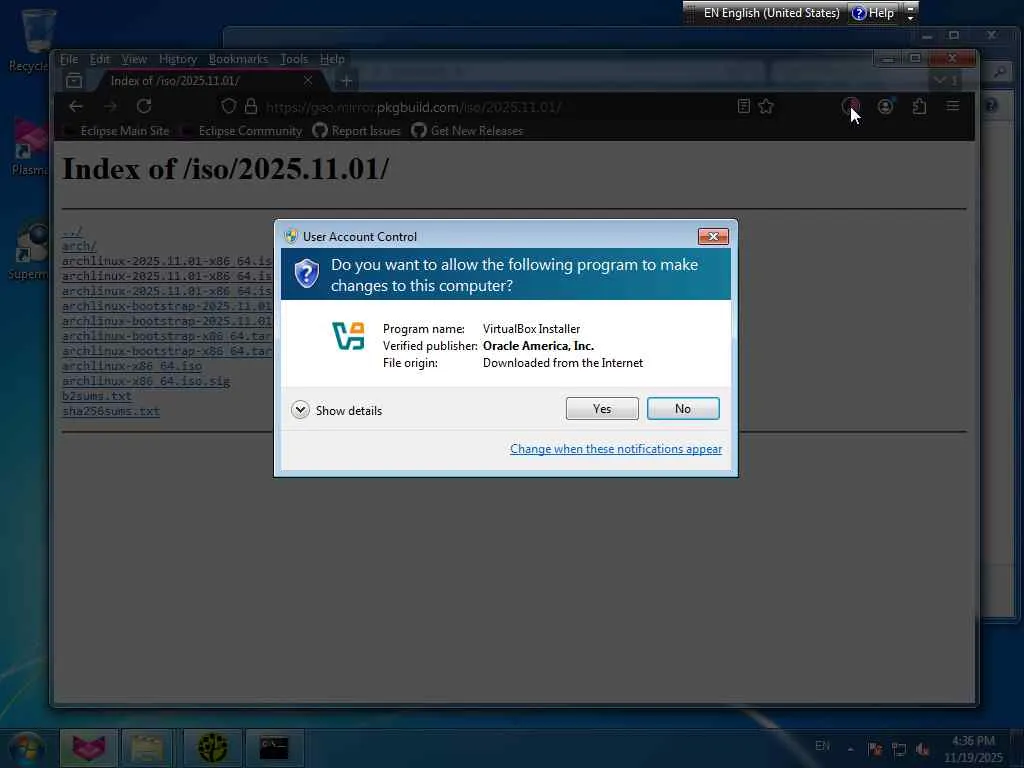Open b2sums.txt link
This screenshot has height=768, width=1024.
tap(97, 396)
